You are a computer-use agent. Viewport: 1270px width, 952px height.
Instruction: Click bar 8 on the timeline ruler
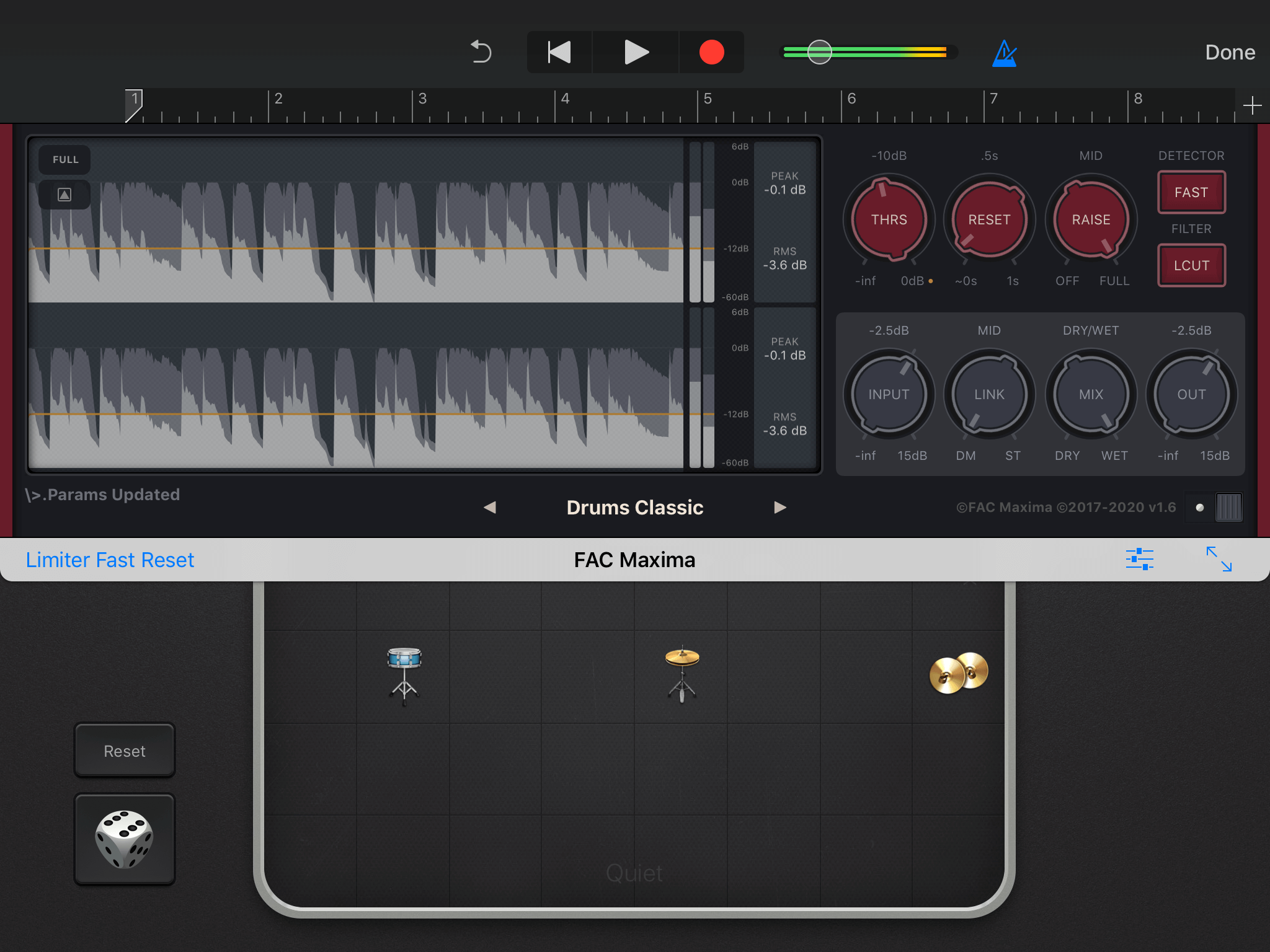1138,99
